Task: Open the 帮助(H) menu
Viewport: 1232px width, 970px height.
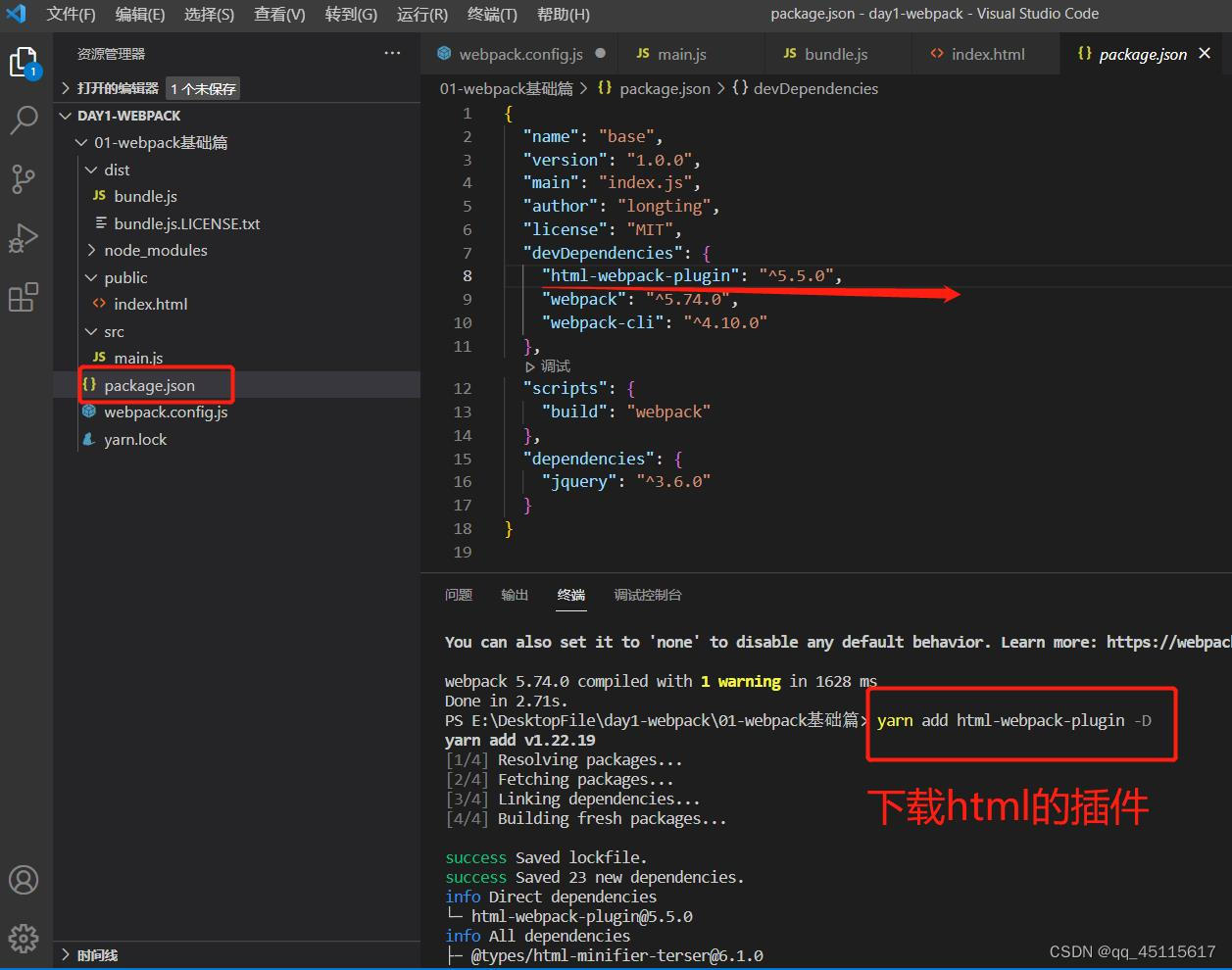Action: [564, 14]
